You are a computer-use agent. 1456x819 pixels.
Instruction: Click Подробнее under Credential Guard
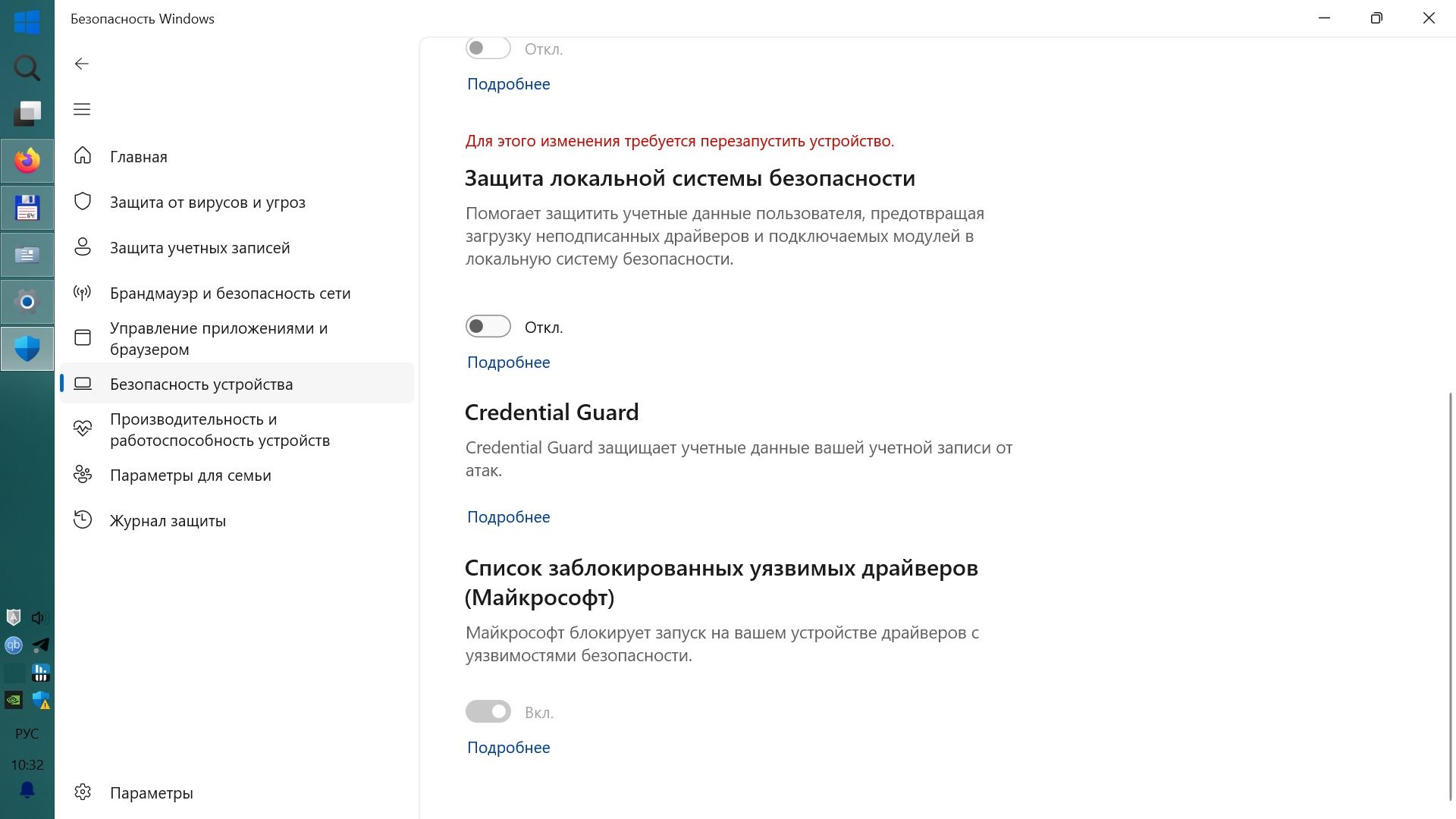[x=508, y=517]
